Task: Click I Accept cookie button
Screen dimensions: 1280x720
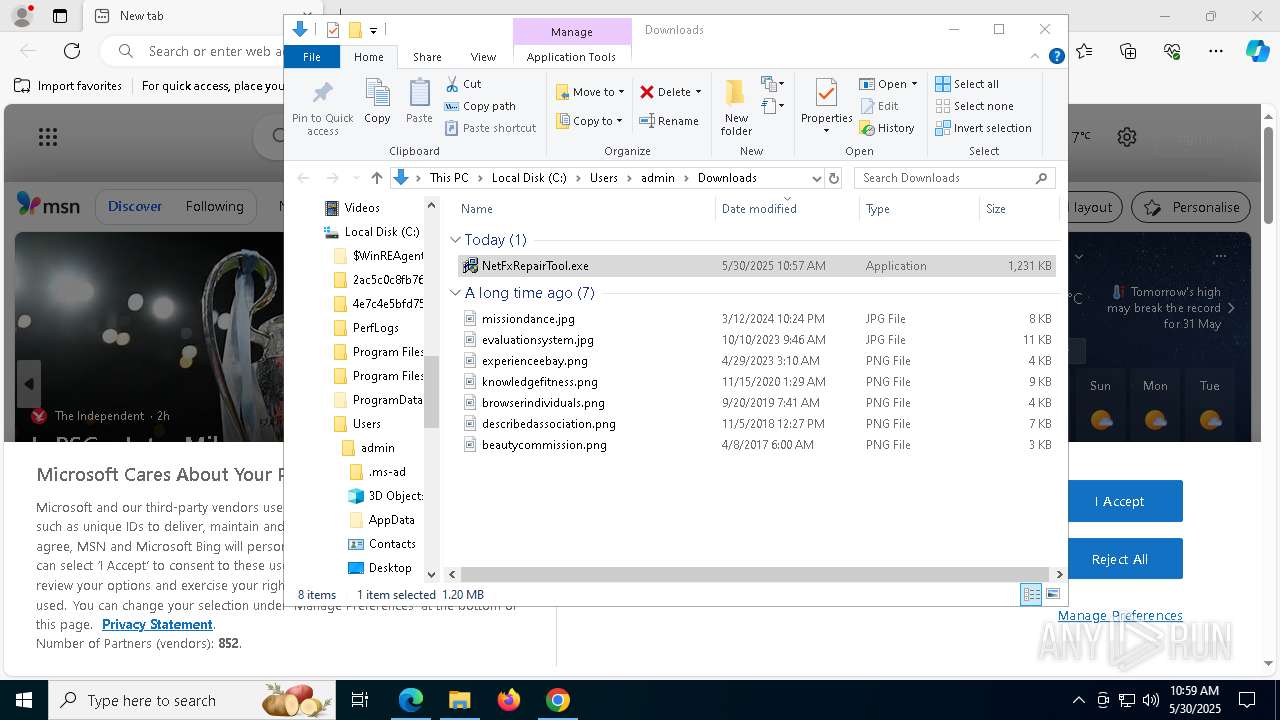Action: 1119,501
